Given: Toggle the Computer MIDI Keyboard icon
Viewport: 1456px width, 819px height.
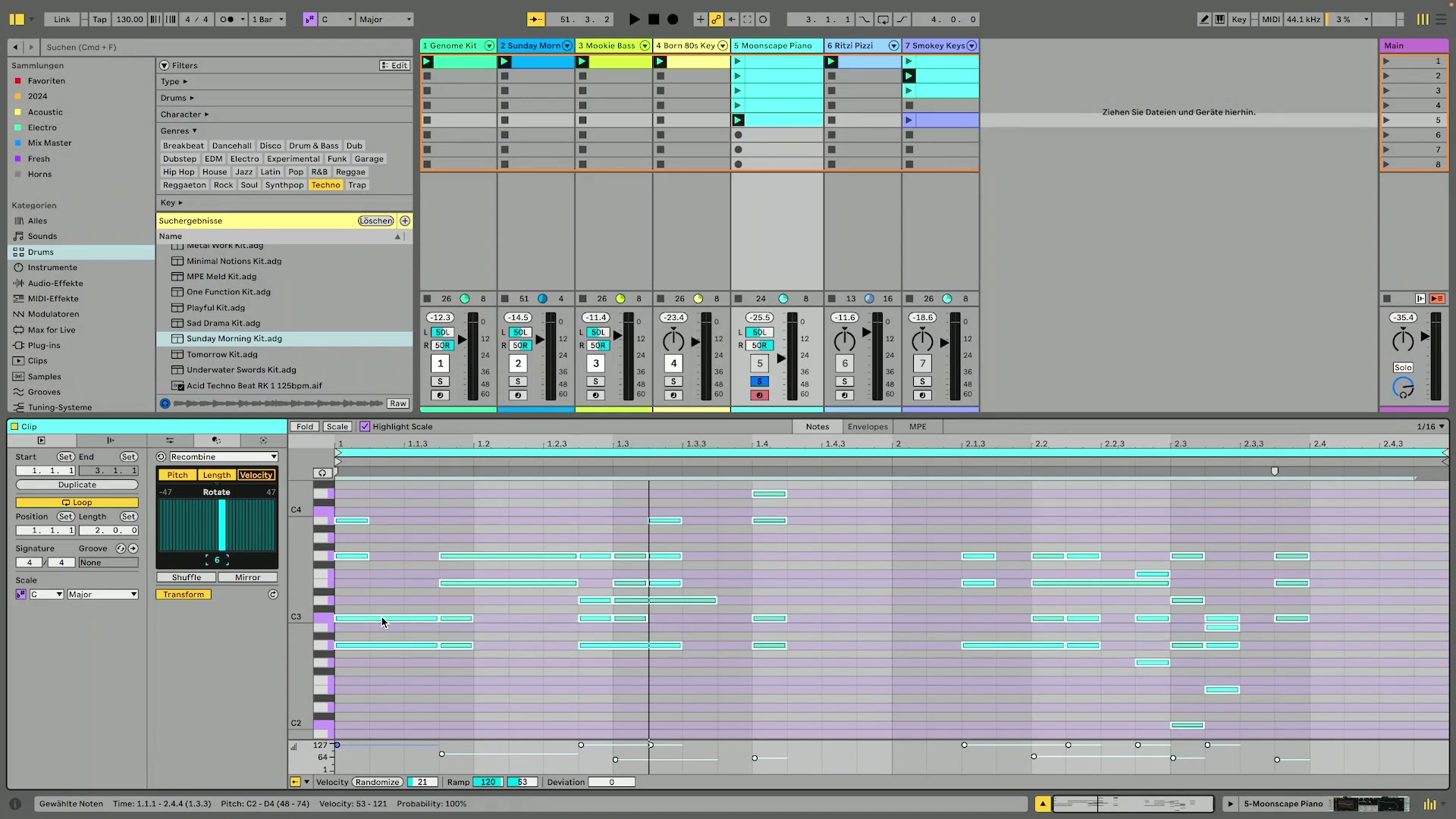Looking at the screenshot, I should (x=1219, y=19).
